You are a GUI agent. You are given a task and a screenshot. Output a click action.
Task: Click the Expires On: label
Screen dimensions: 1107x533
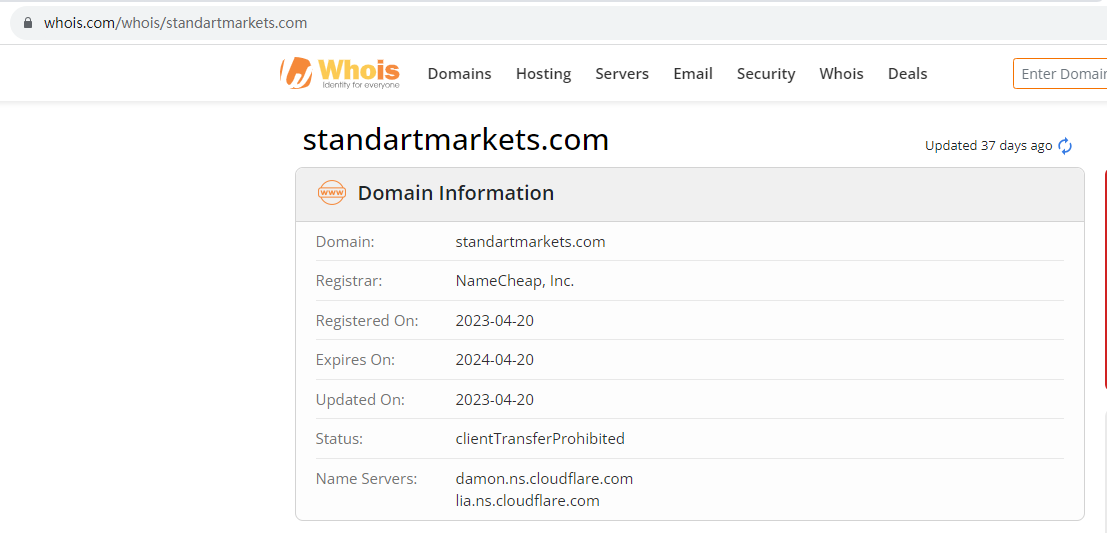click(x=355, y=360)
